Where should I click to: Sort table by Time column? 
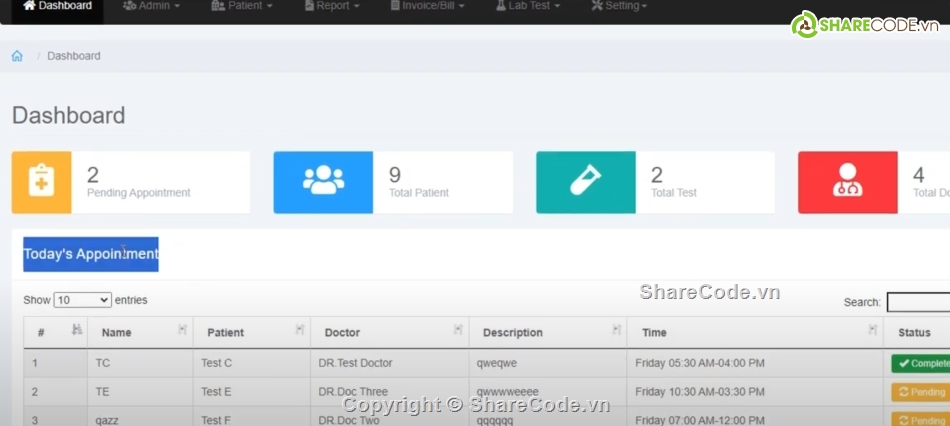coord(755,332)
